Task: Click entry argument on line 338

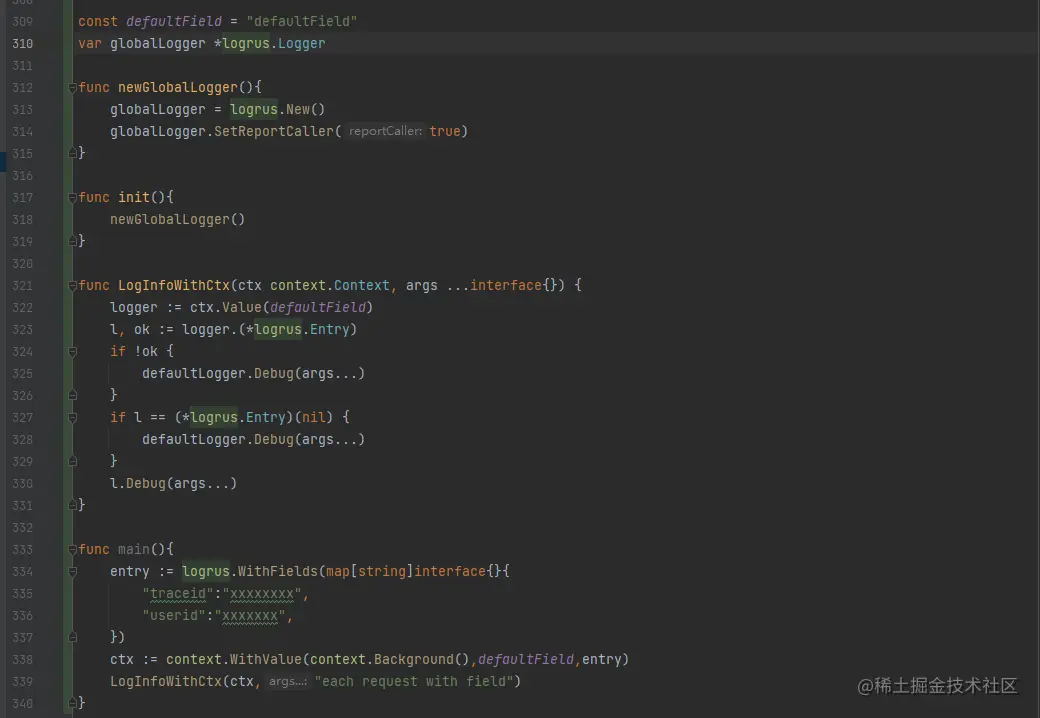Action: coord(602,660)
